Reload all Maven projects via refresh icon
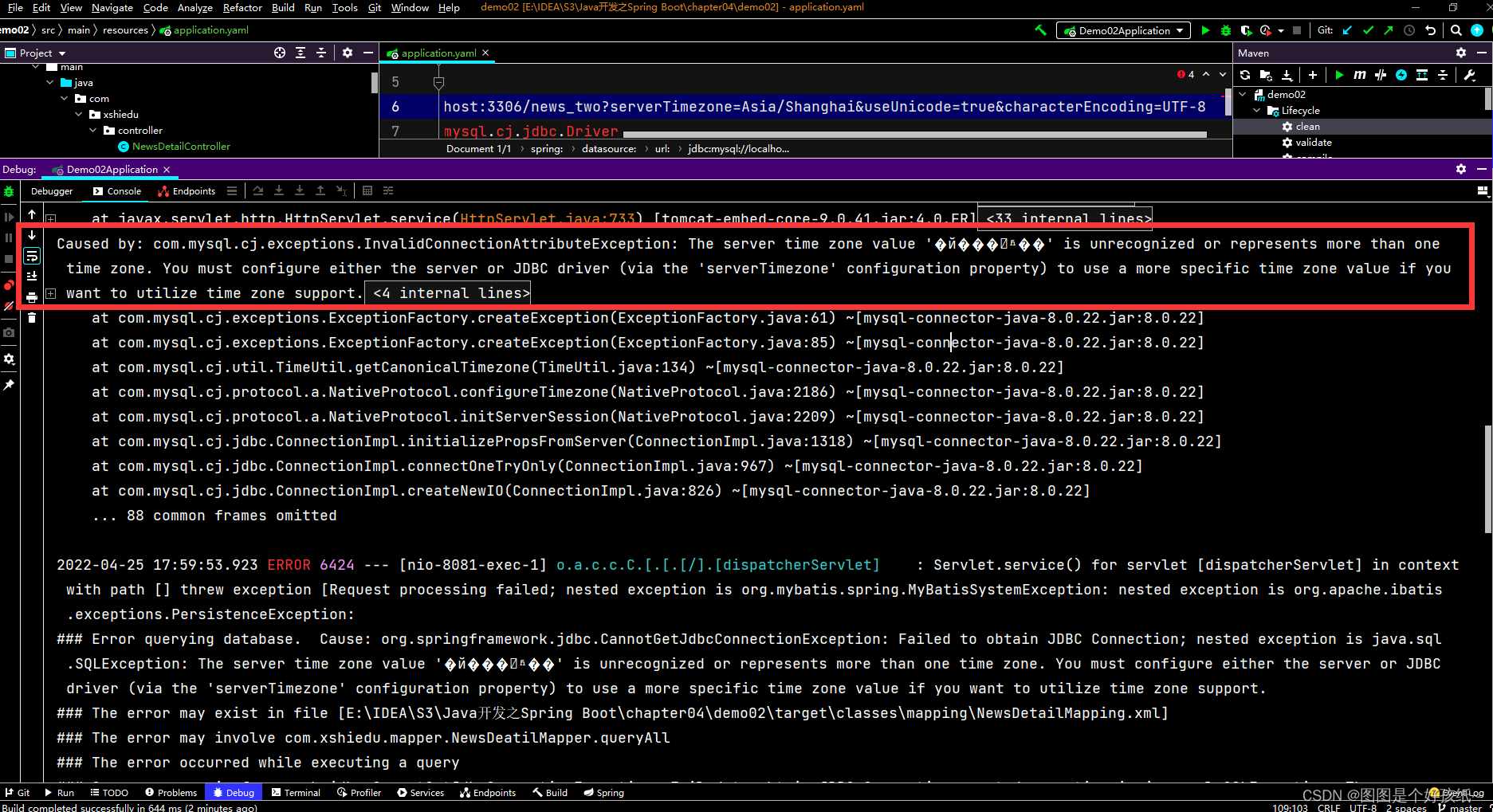1493x812 pixels. pyautogui.click(x=1244, y=75)
